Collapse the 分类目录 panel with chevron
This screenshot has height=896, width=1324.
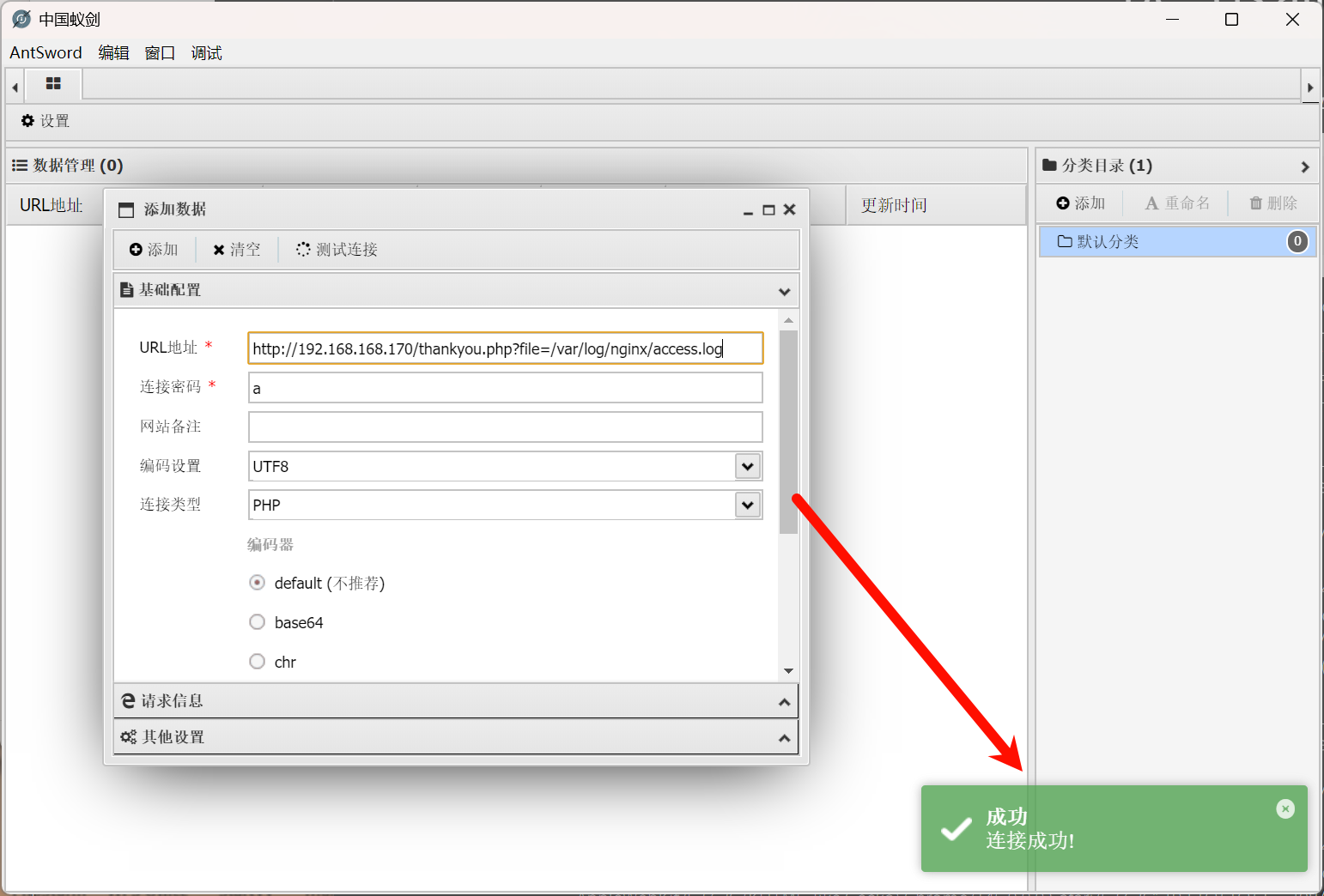(1304, 166)
